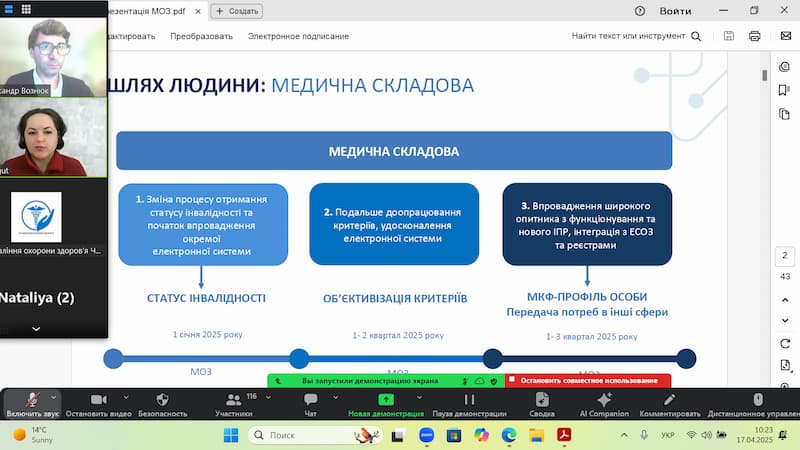This screenshot has width=800, height=450.
Task: Open Дистанционное управление remote control
Action: click(754, 404)
